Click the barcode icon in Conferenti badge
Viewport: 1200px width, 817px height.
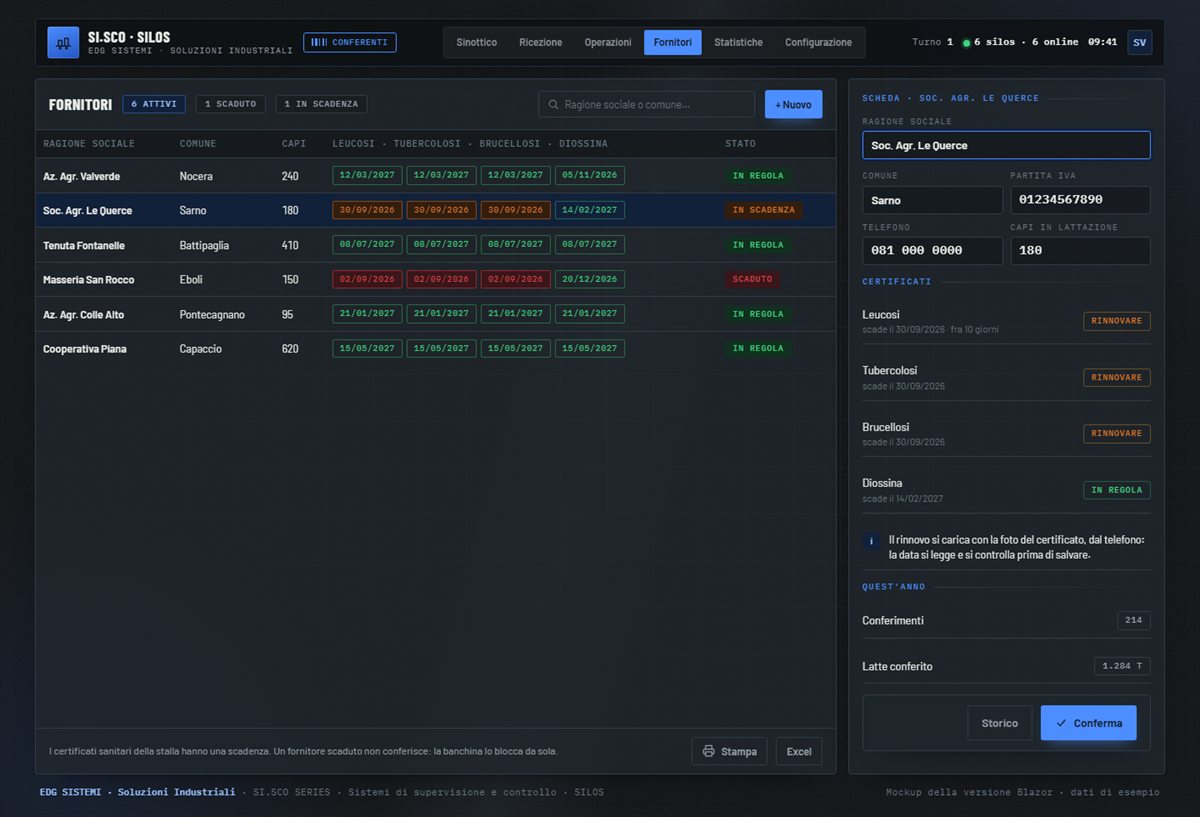(x=319, y=42)
